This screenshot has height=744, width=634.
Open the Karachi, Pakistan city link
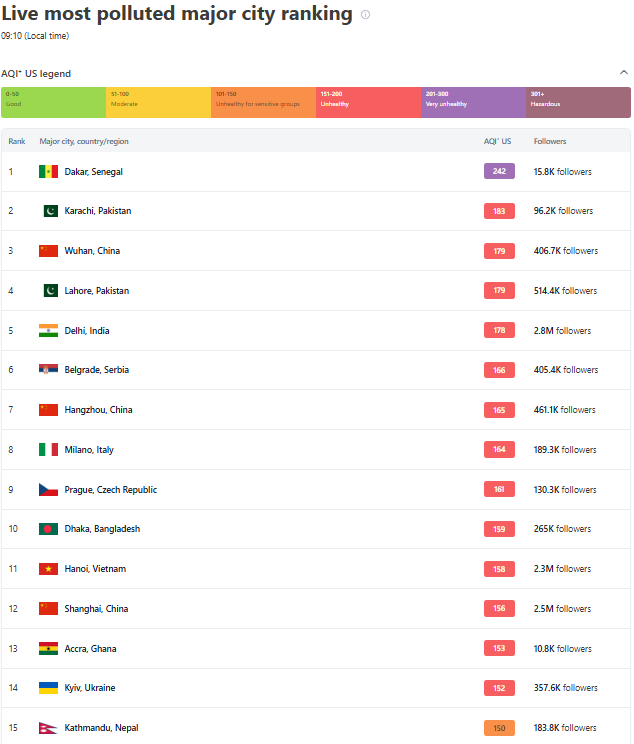[98, 211]
